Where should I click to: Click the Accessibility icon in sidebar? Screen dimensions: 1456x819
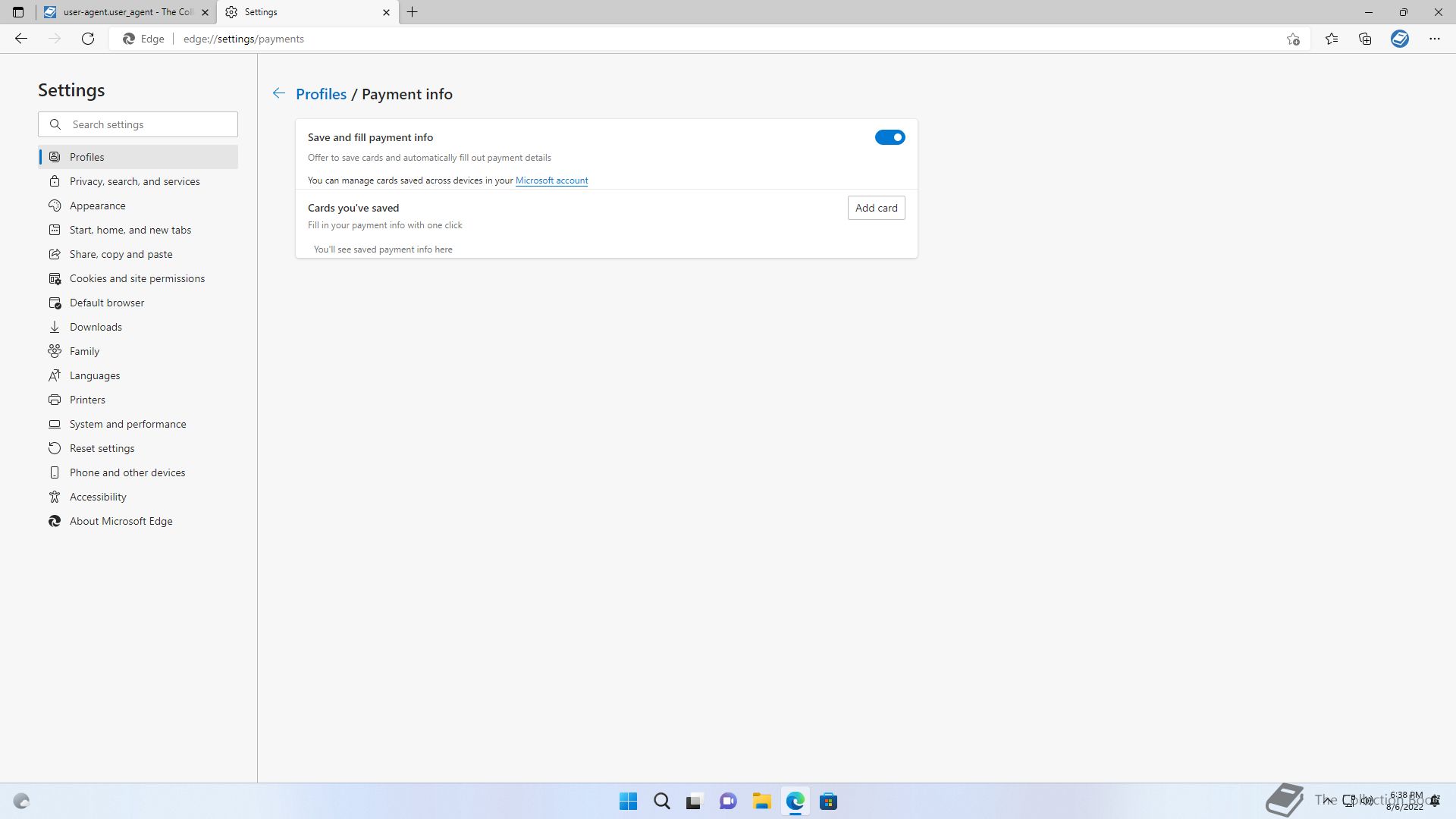coord(55,497)
